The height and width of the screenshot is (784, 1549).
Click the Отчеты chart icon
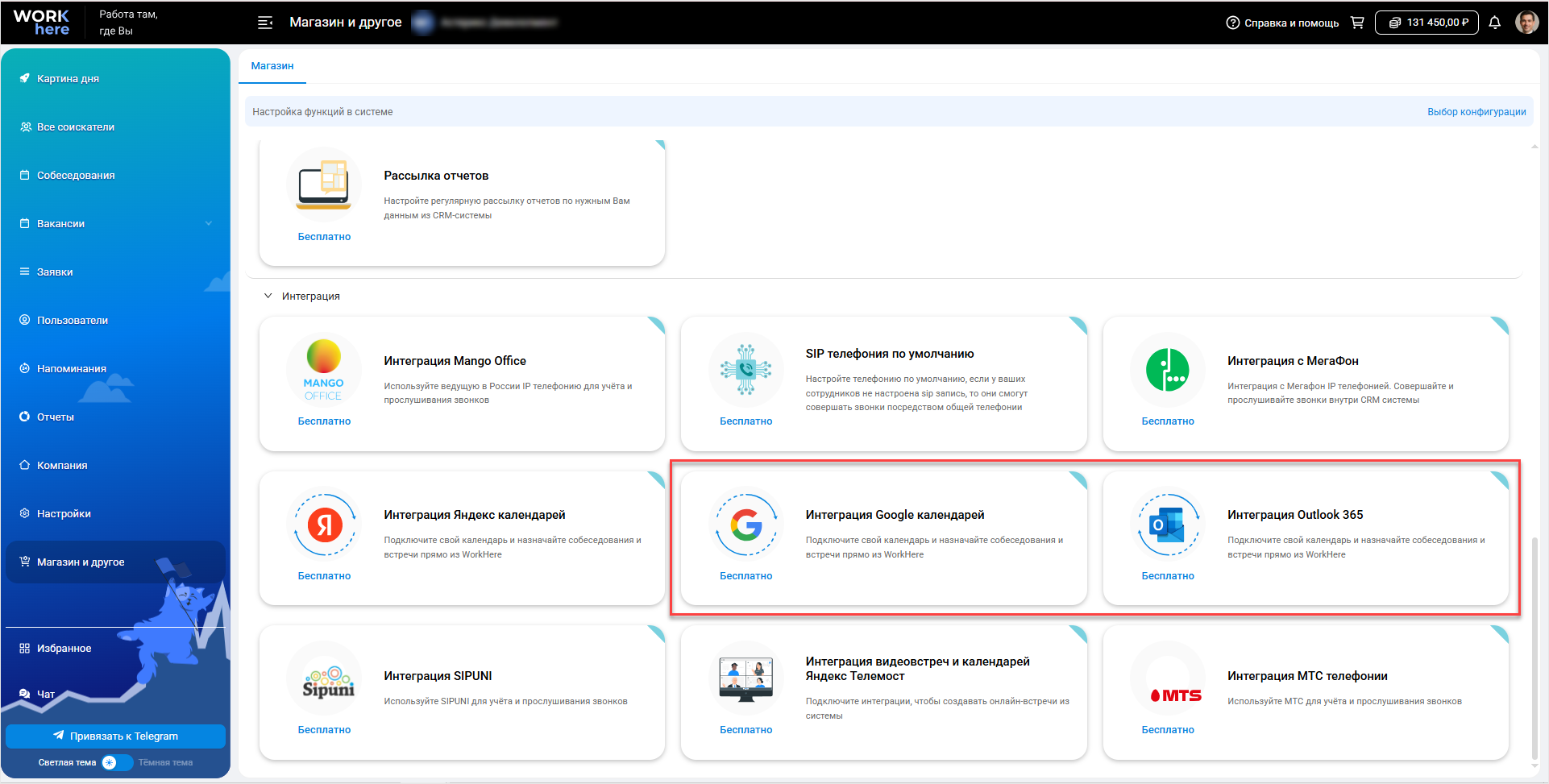coord(24,417)
